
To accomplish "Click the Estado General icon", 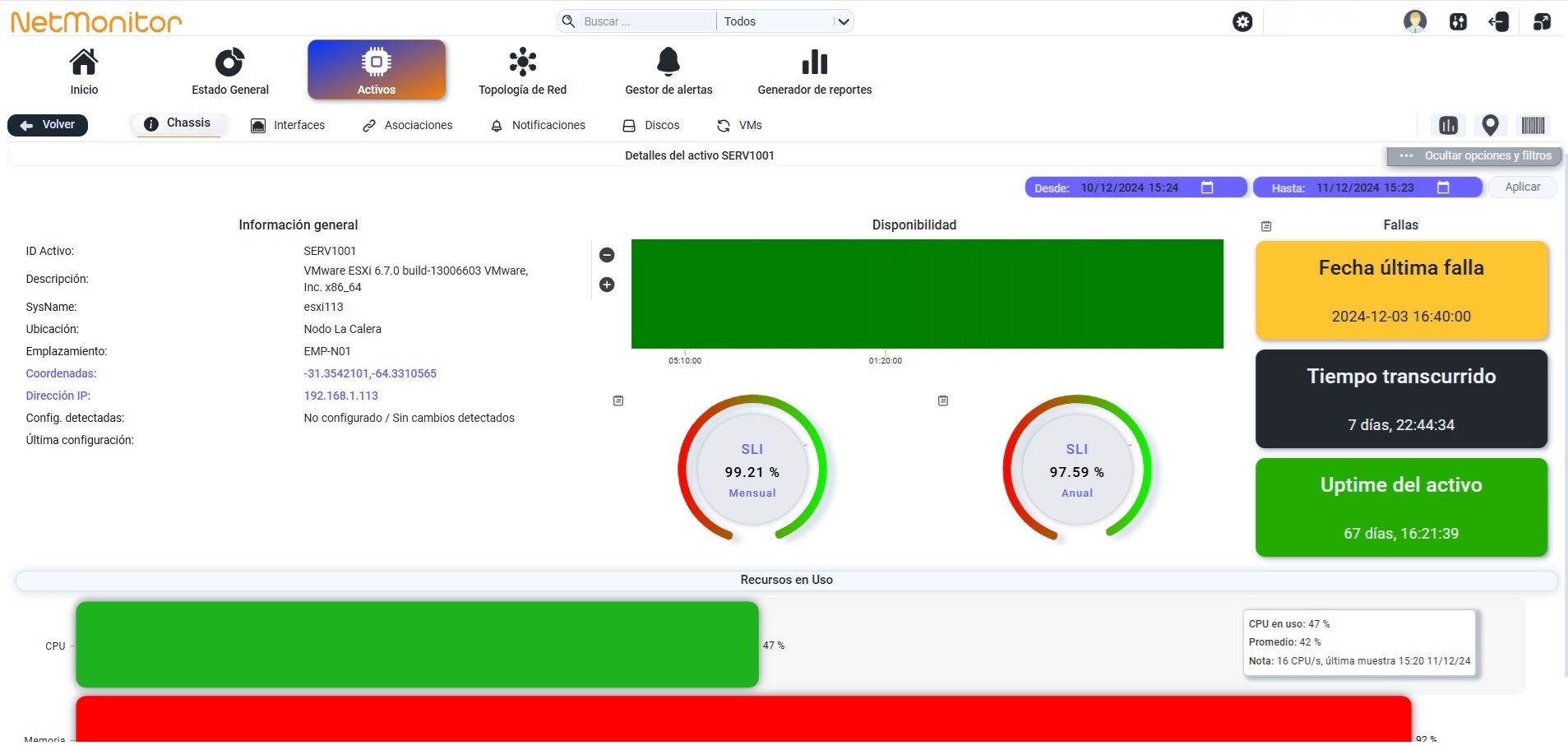I will coord(229,62).
